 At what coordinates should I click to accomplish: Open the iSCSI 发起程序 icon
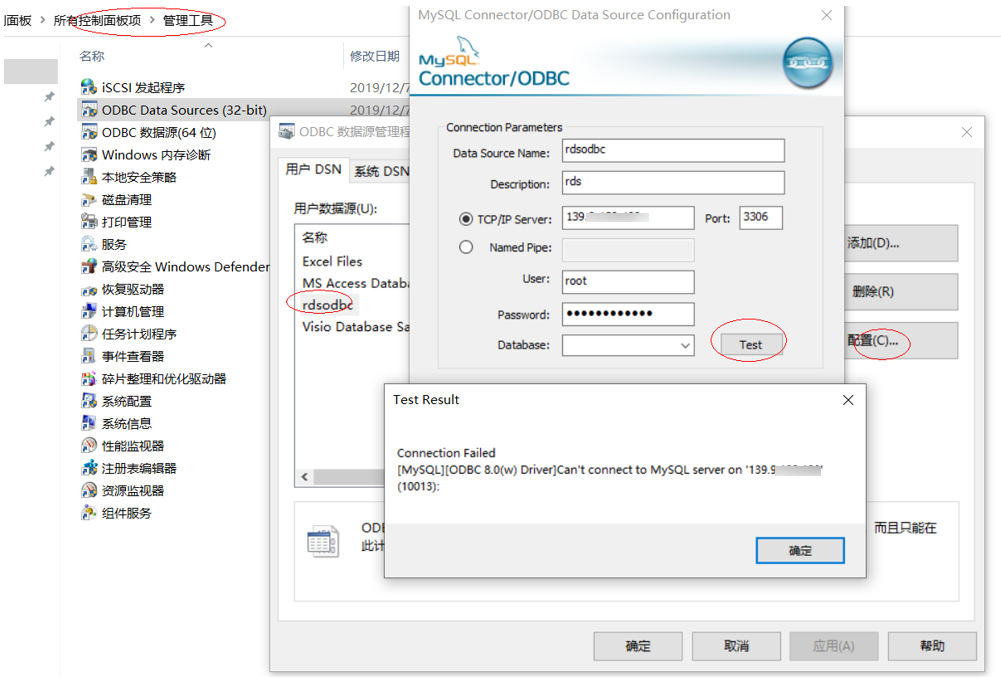(89, 87)
